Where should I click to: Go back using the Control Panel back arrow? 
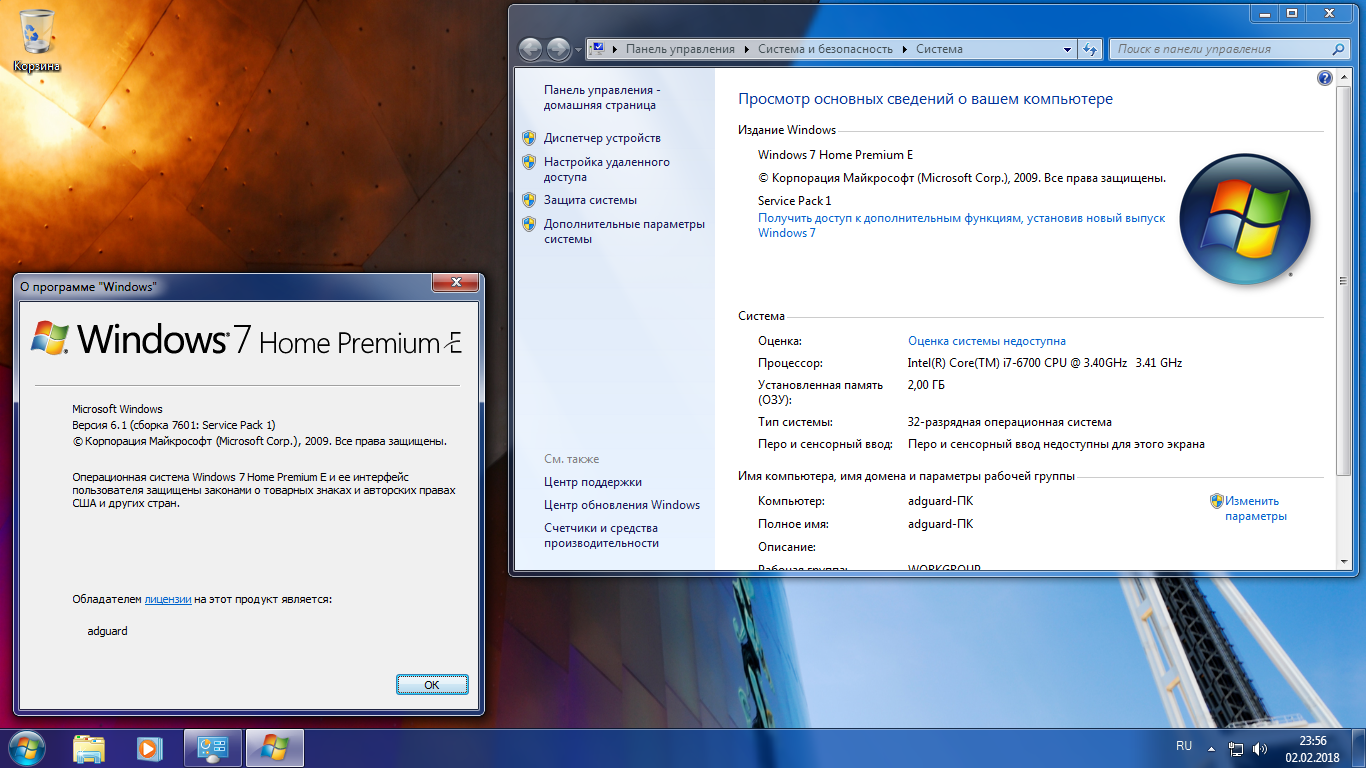(x=530, y=48)
